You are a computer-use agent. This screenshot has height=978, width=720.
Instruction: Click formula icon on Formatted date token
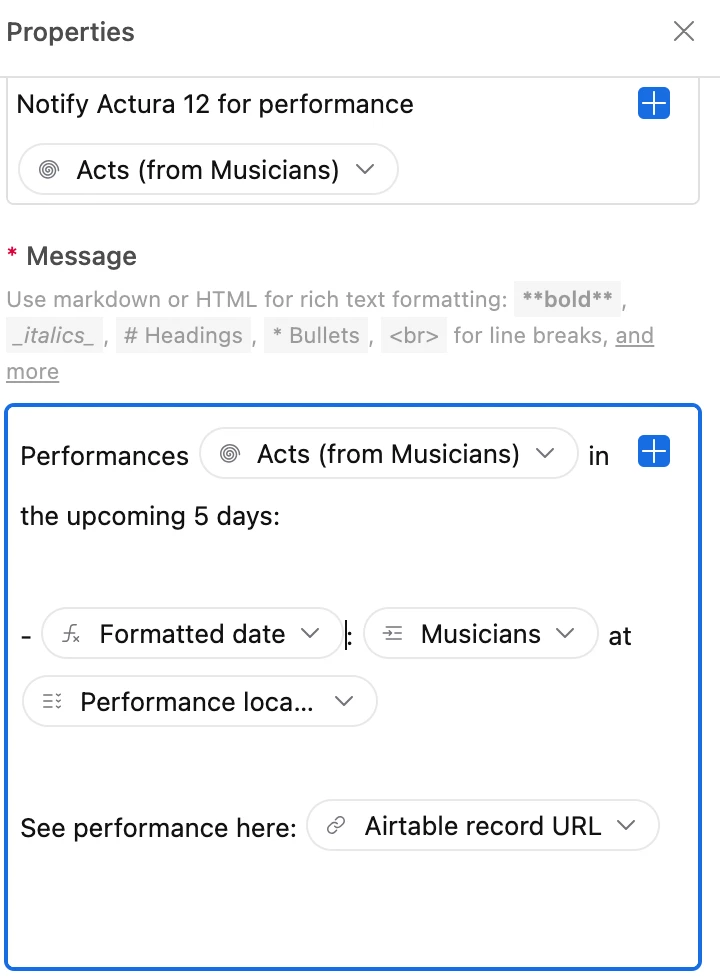(x=72, y=634)
